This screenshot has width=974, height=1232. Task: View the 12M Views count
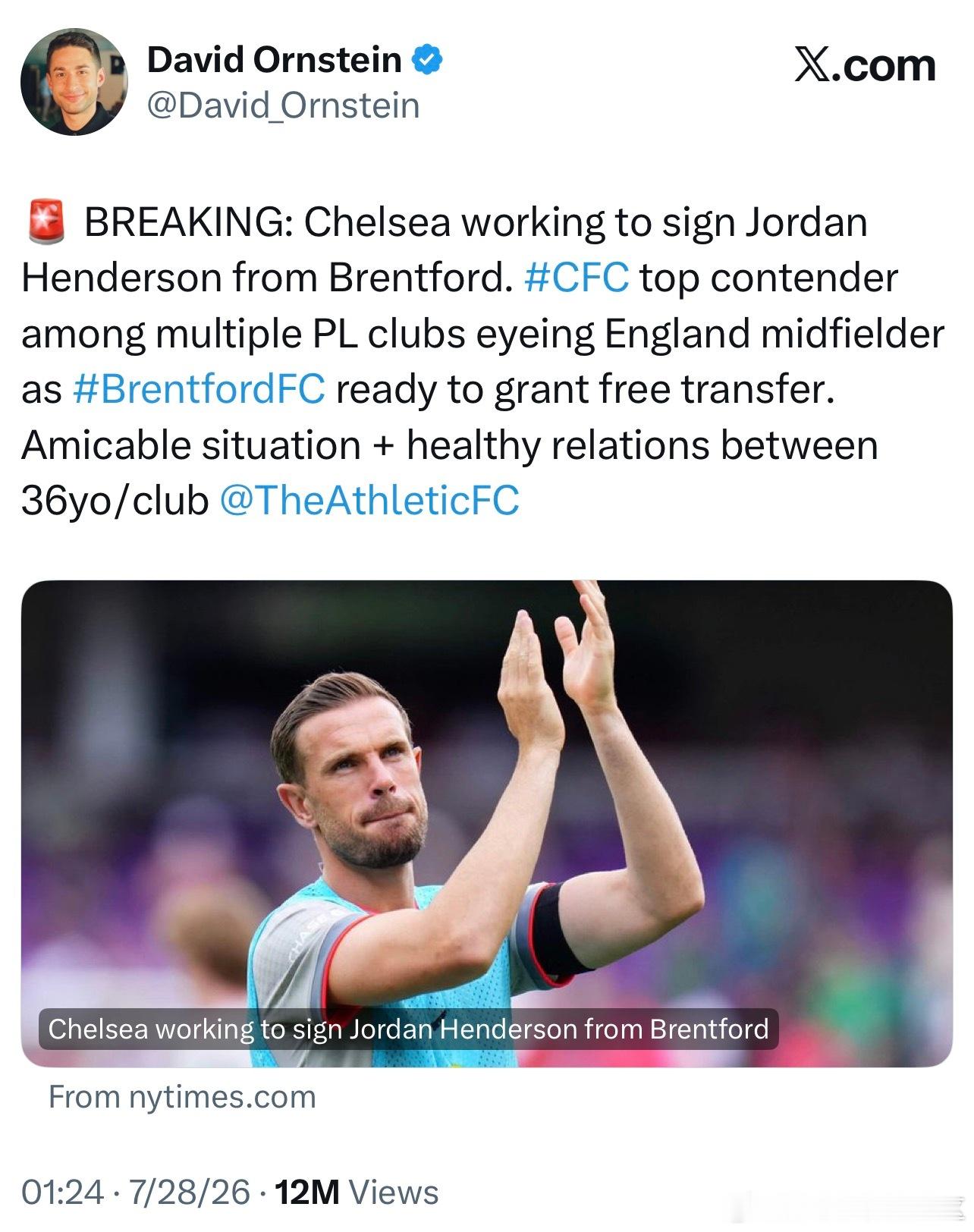357,1192
